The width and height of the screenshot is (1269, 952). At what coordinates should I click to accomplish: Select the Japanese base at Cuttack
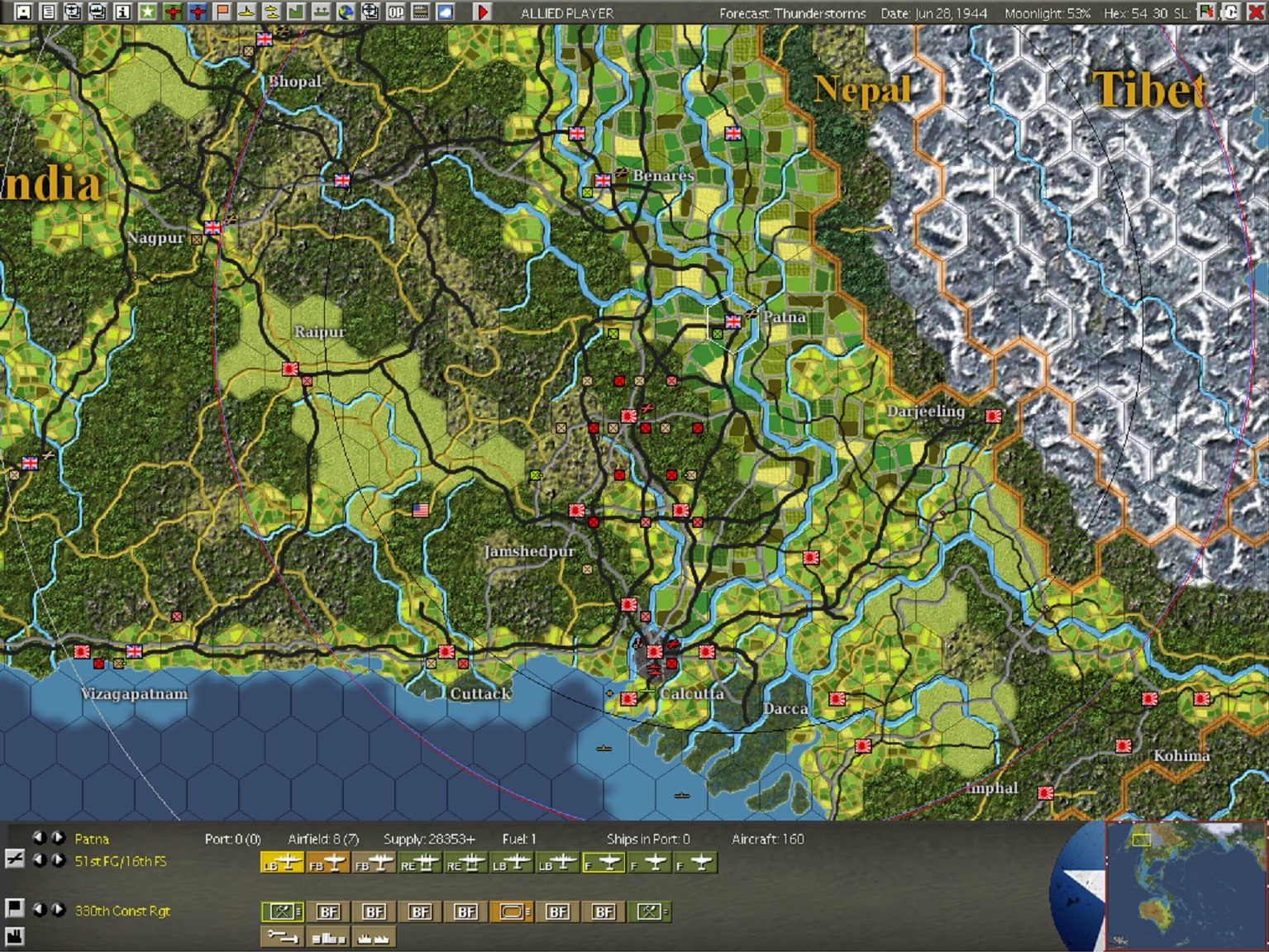[446, 651]
